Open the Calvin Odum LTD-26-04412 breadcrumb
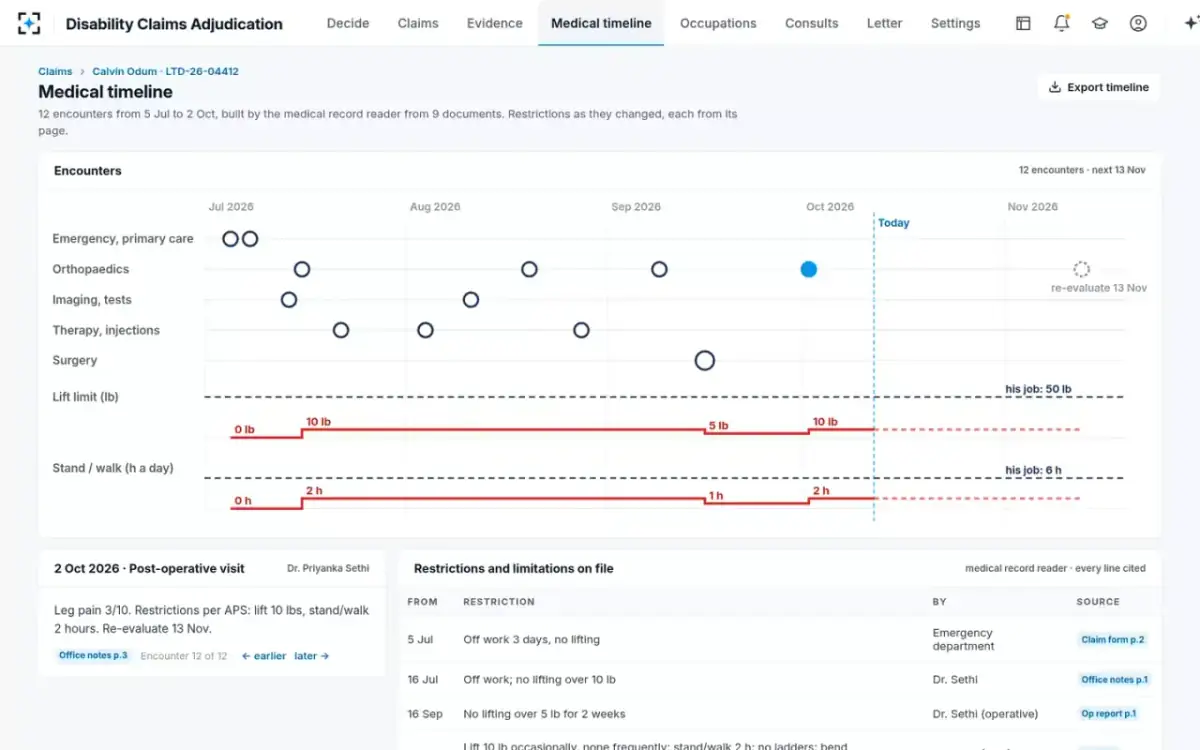The image size is (1200, 750). tap(165, 72)
